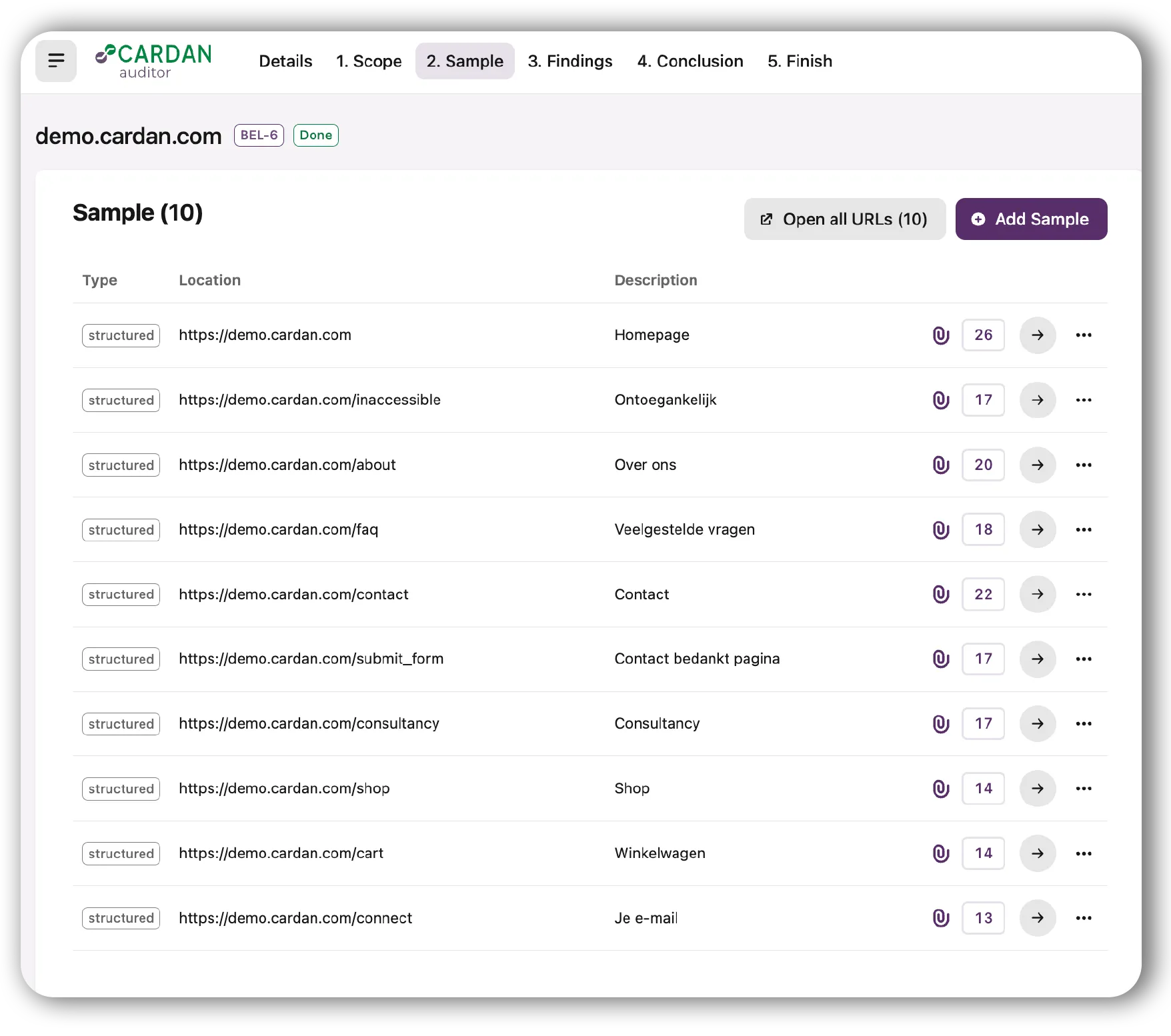Click findings count 18 for faq row
1171x1036 pixels.
click(983, 529)
